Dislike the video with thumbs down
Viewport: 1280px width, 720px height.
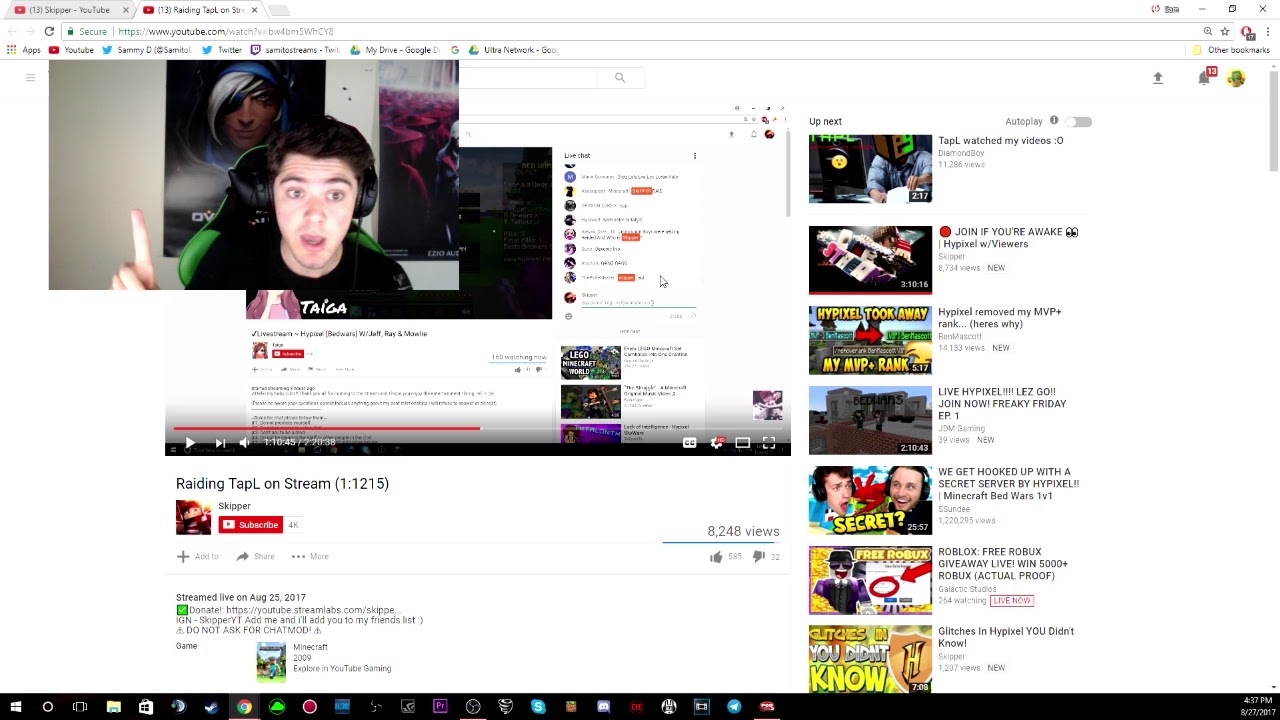point(758,557)
